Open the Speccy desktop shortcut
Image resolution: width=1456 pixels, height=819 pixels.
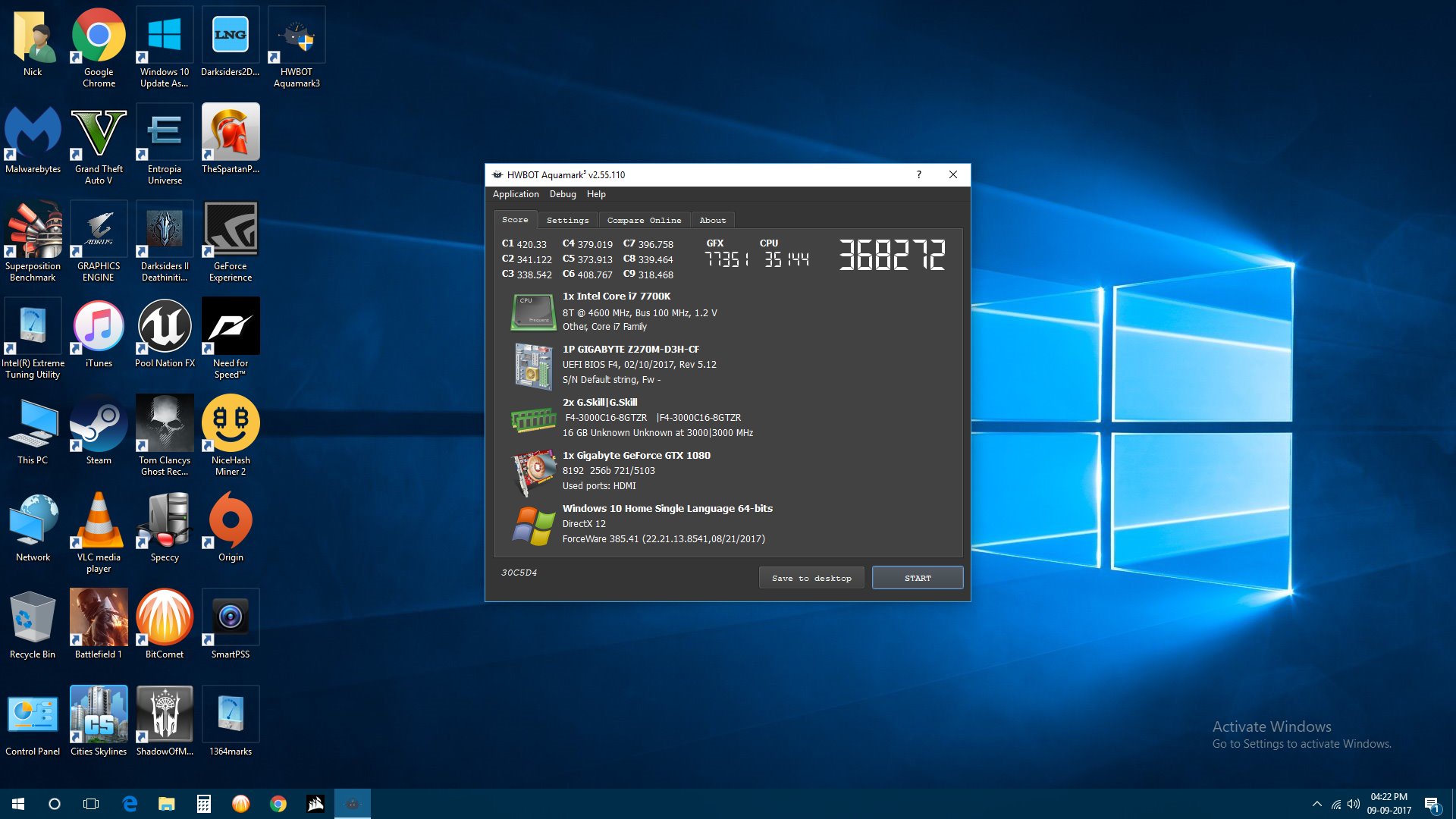click(x=165, y=527)
